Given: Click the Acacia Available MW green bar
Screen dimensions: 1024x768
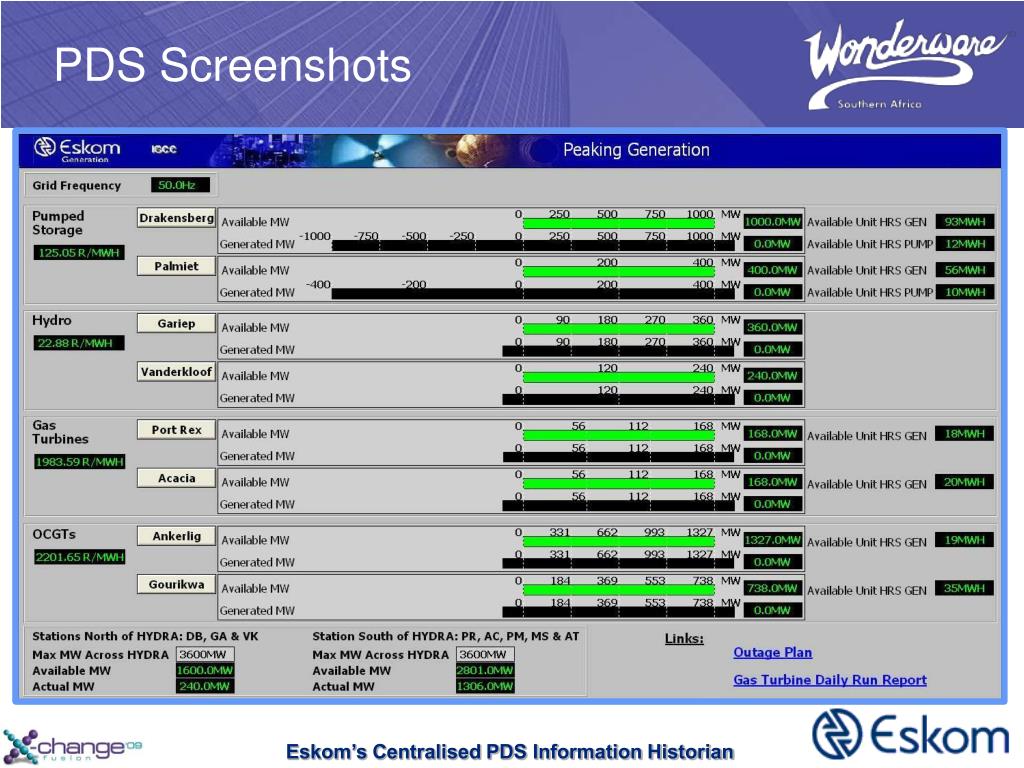Looking at the screenshot, I should [x=618, y=484].
